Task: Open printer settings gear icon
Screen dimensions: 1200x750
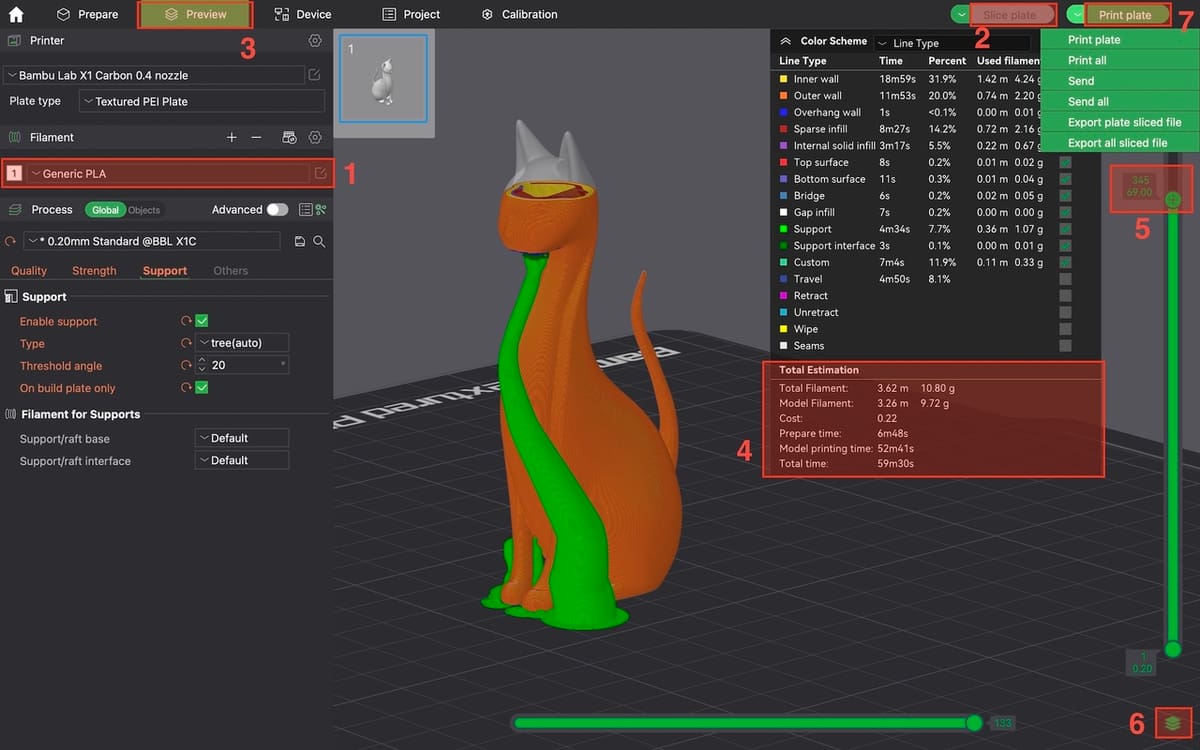Action: [315, 41]
